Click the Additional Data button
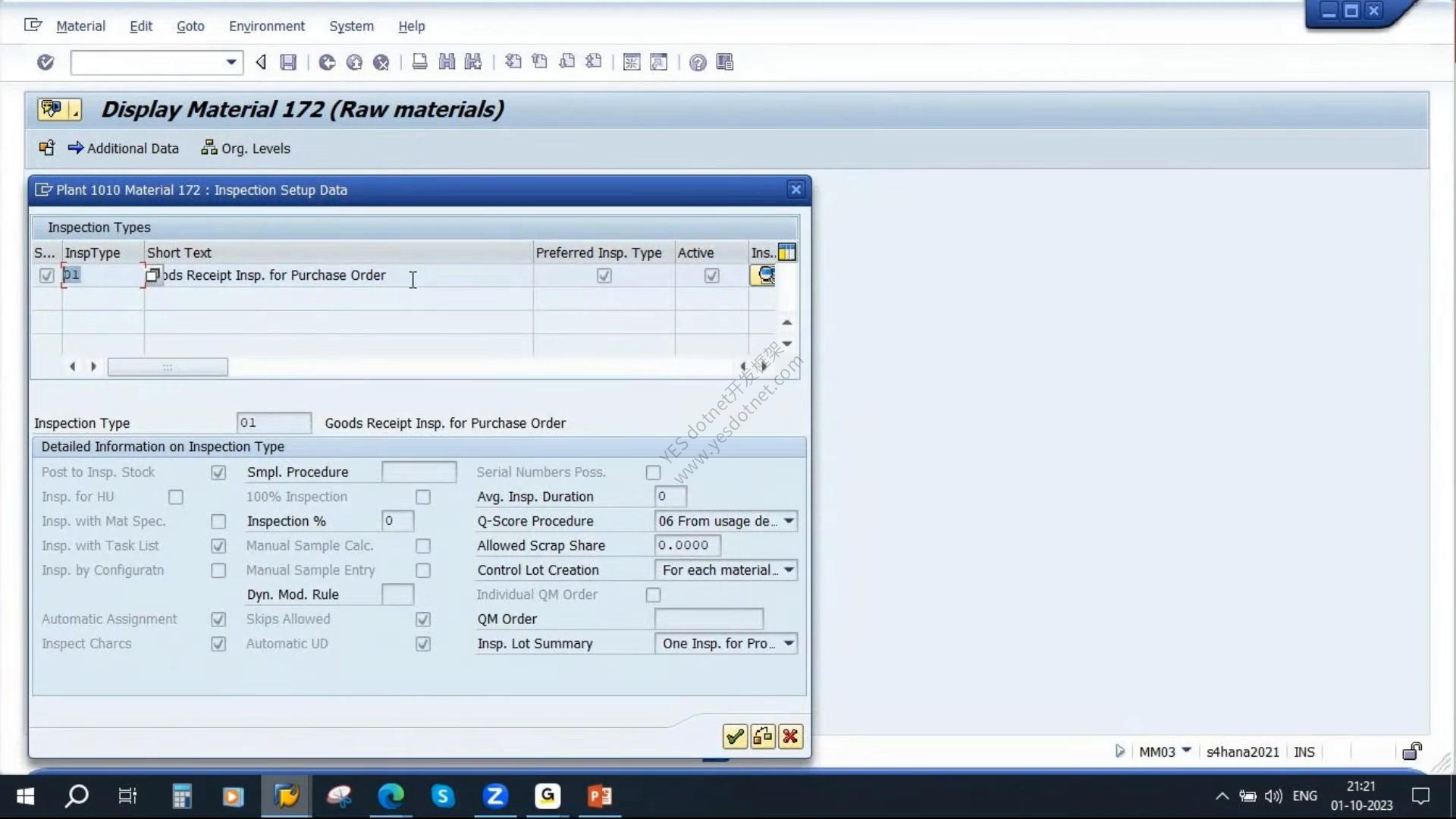The height and width of the screenshot is (819, 1456). pos(124,149)
